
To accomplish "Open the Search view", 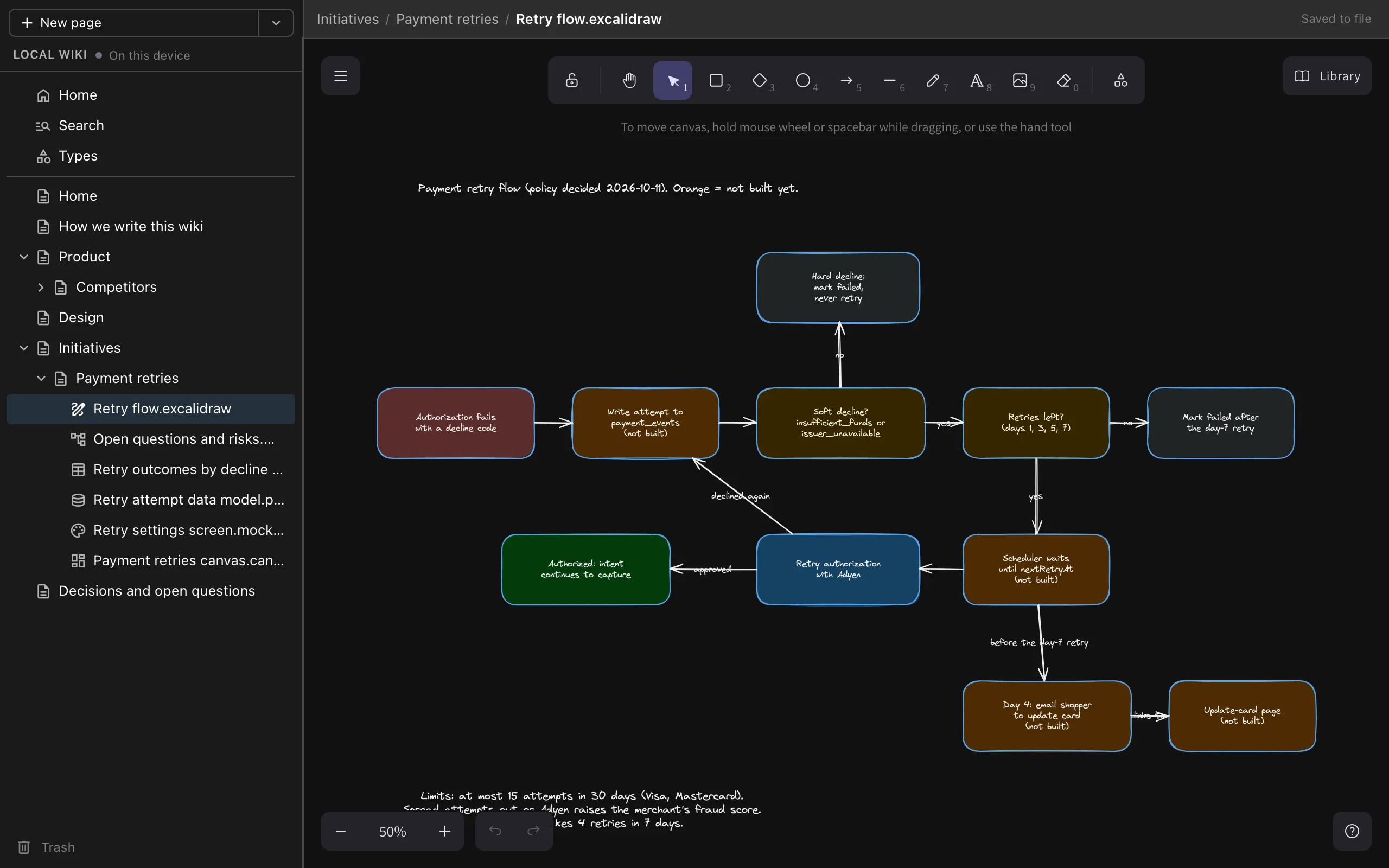I will tap(151, 125).
